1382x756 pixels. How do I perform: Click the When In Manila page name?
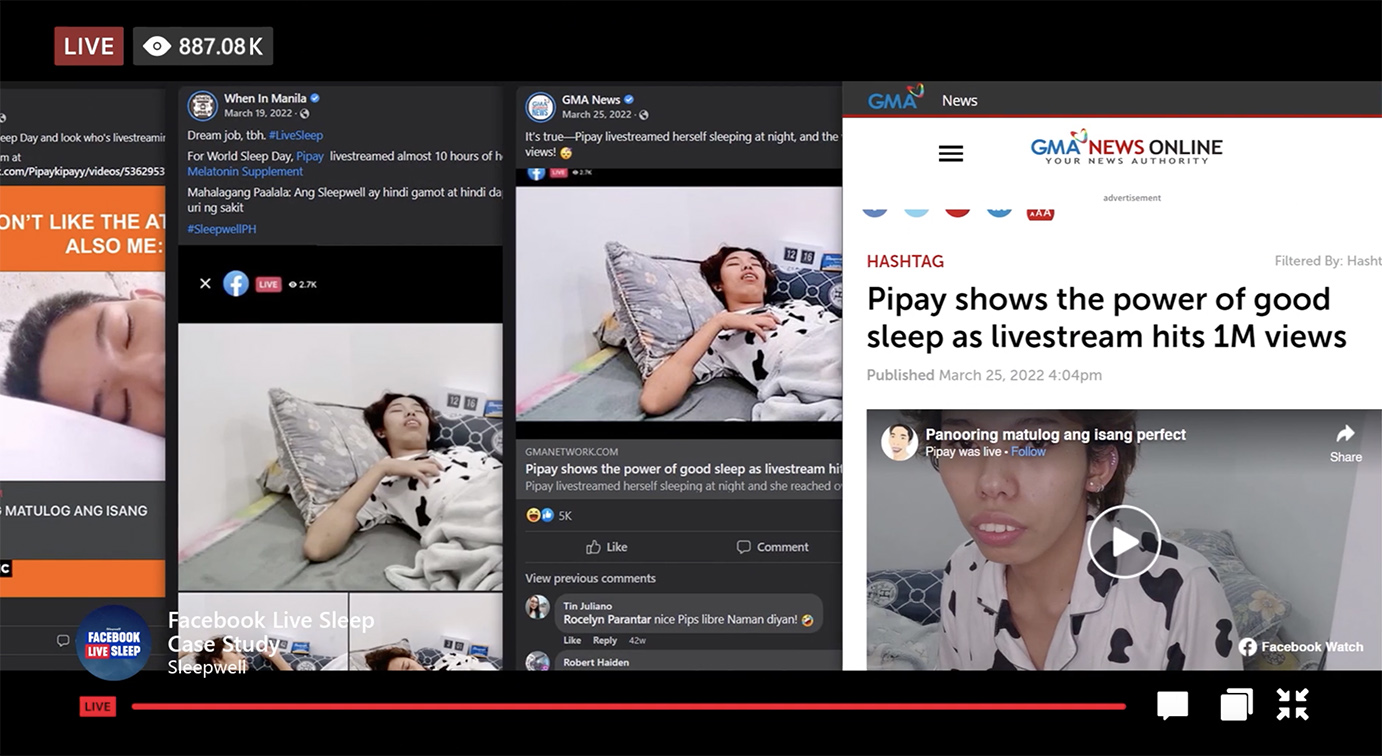pos(265,99)
